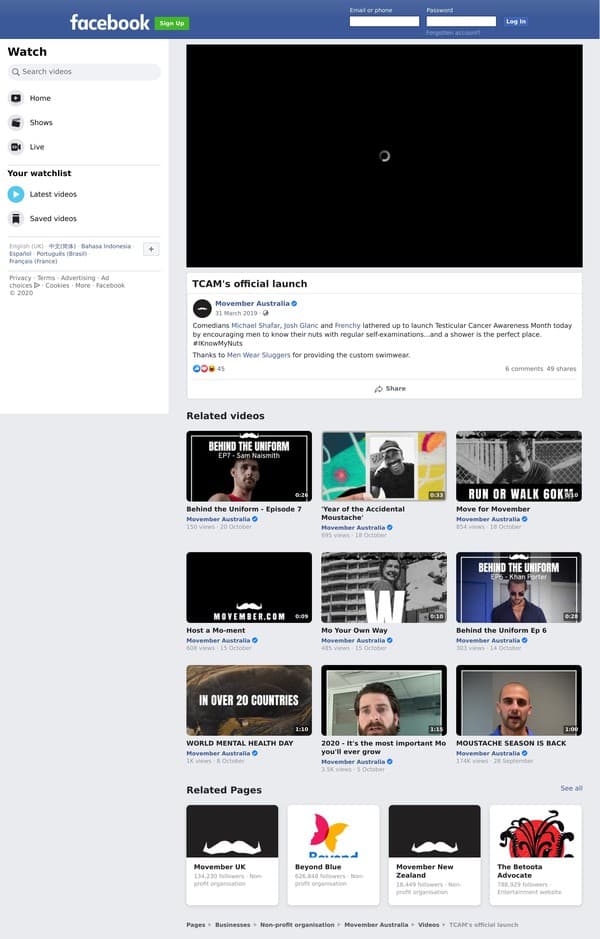The height and width of the screenshot is (939, 600).
Task: Click Movember Australia profile avatar in post
Action: (202, 308)
